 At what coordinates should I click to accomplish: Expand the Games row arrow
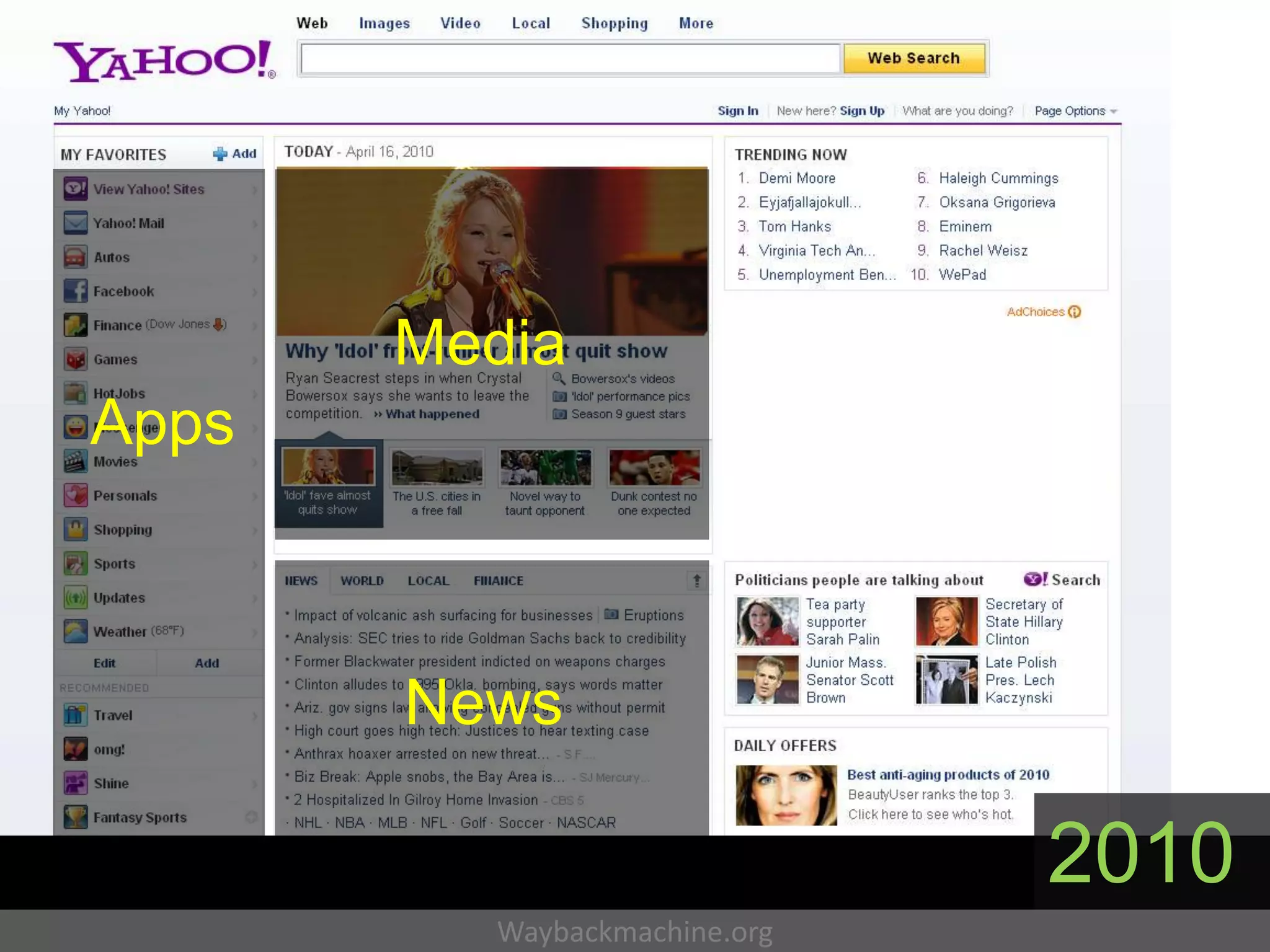254,360
